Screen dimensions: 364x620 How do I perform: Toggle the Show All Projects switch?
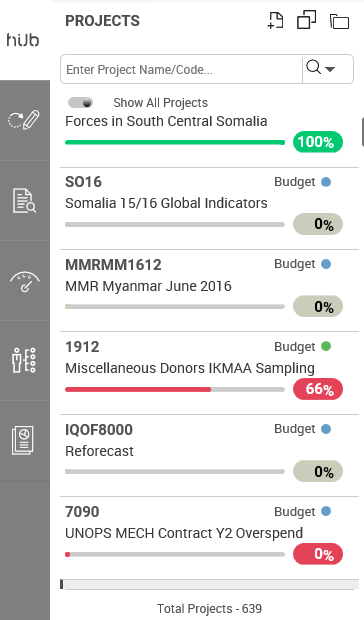tap(81, 103)
